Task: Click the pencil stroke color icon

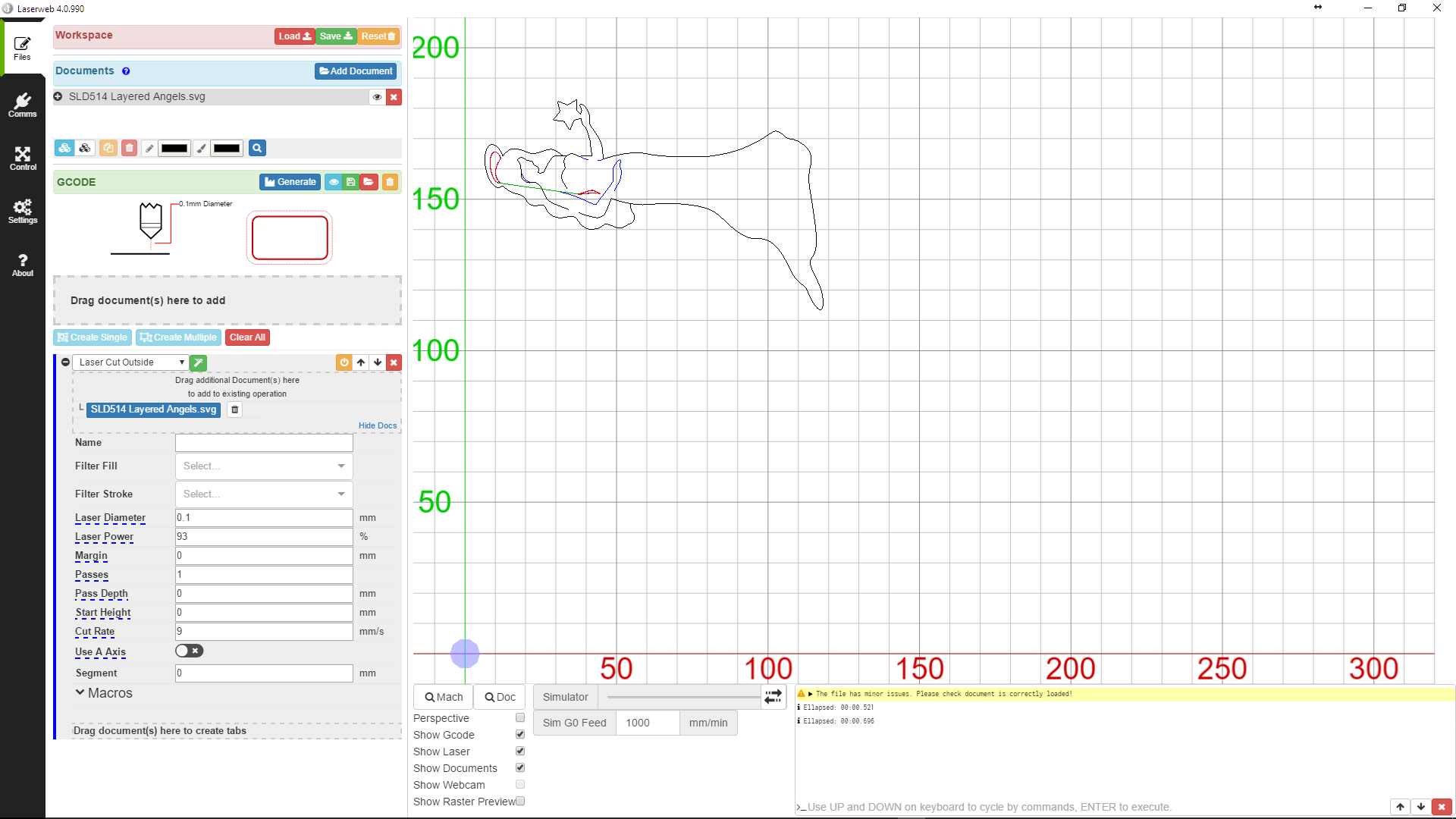Action: (x=149, y=149)
